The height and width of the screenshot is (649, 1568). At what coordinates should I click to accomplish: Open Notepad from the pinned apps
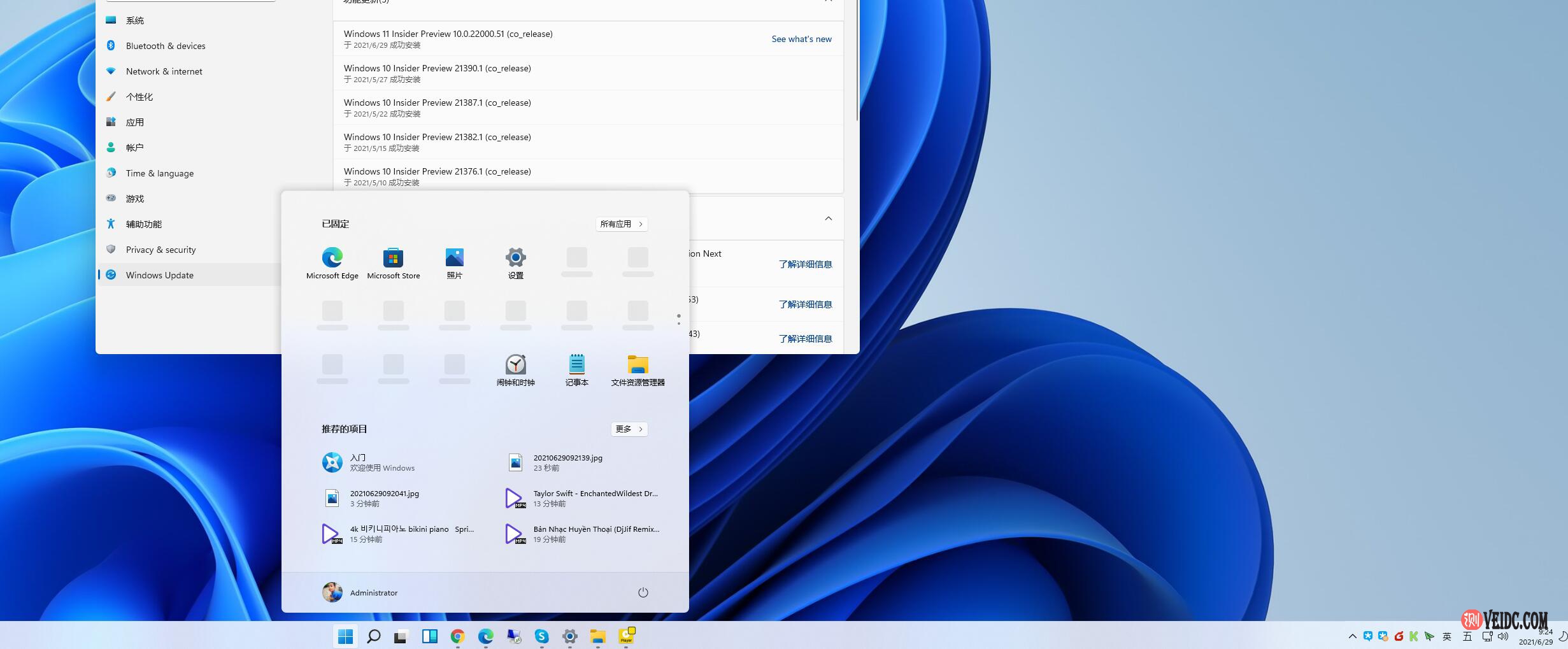pos(576,369)
